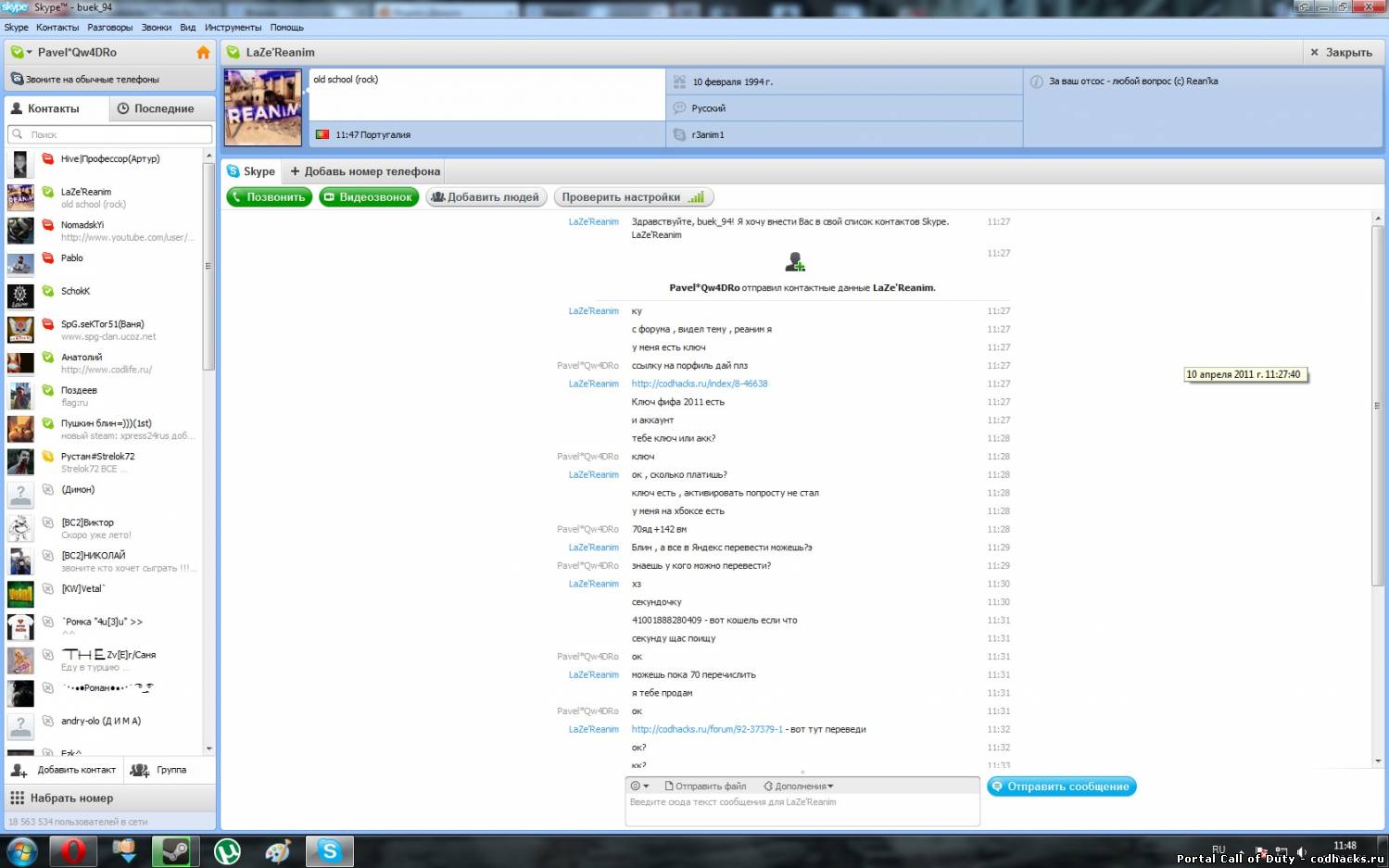Open the dial pad with Набрать номер

pos(110,799)
